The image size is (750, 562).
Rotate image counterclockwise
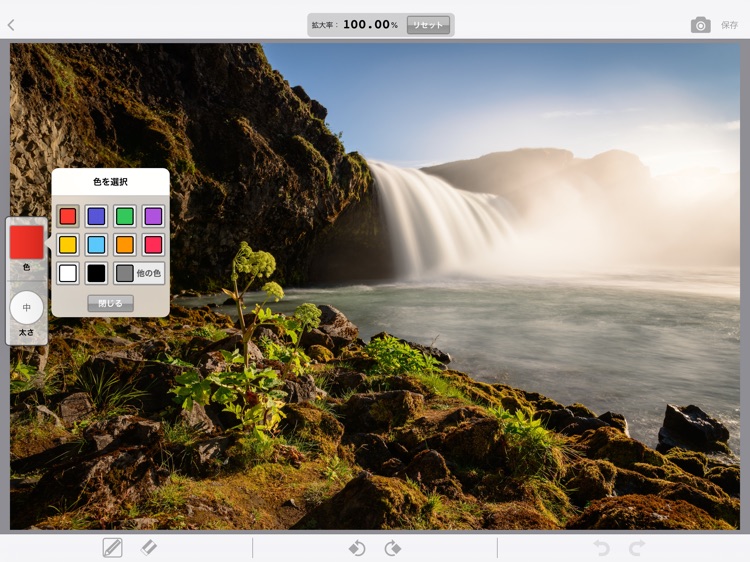pos(357,548)
